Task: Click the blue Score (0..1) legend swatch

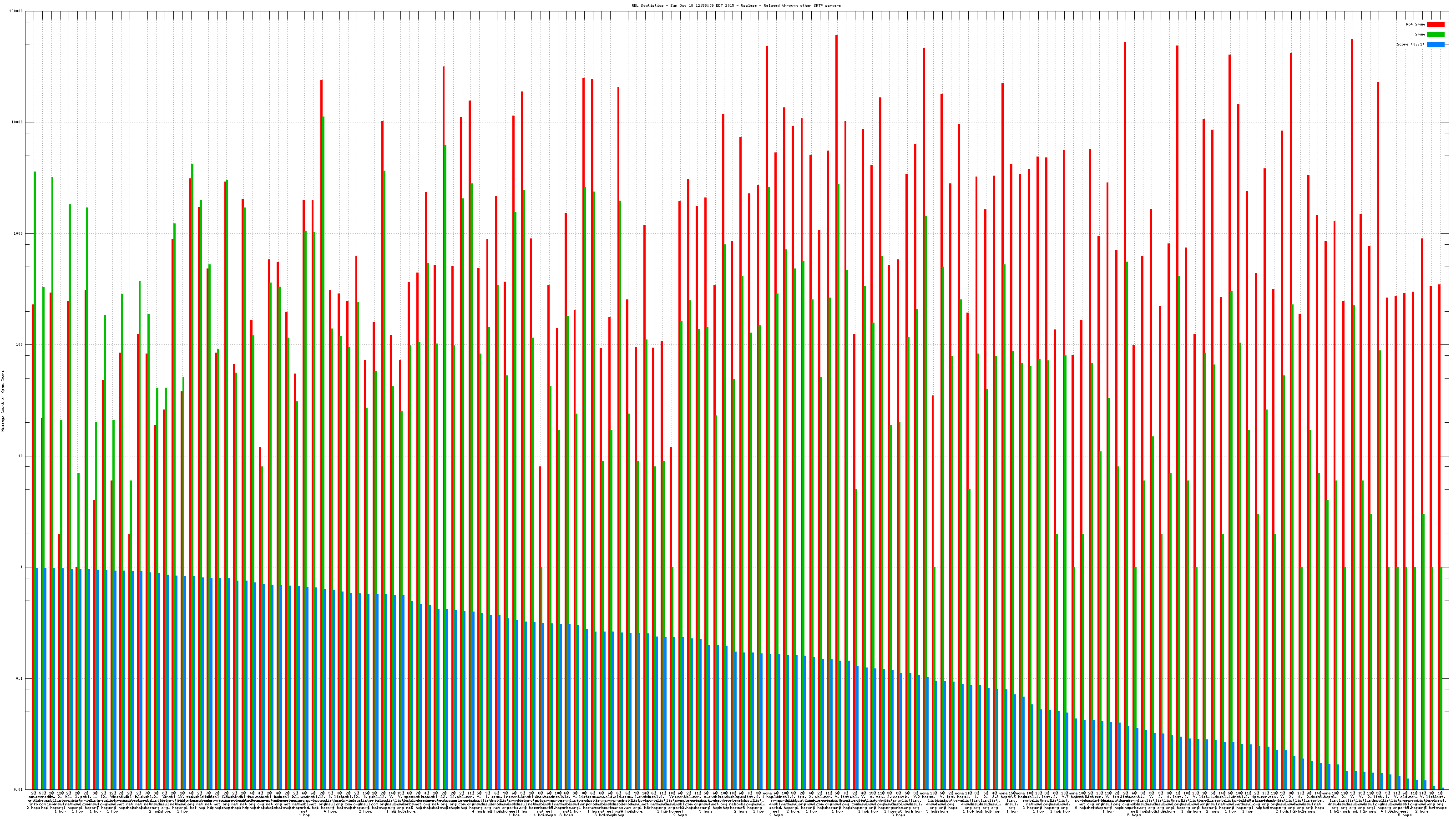Action: tap(1436, 44)
